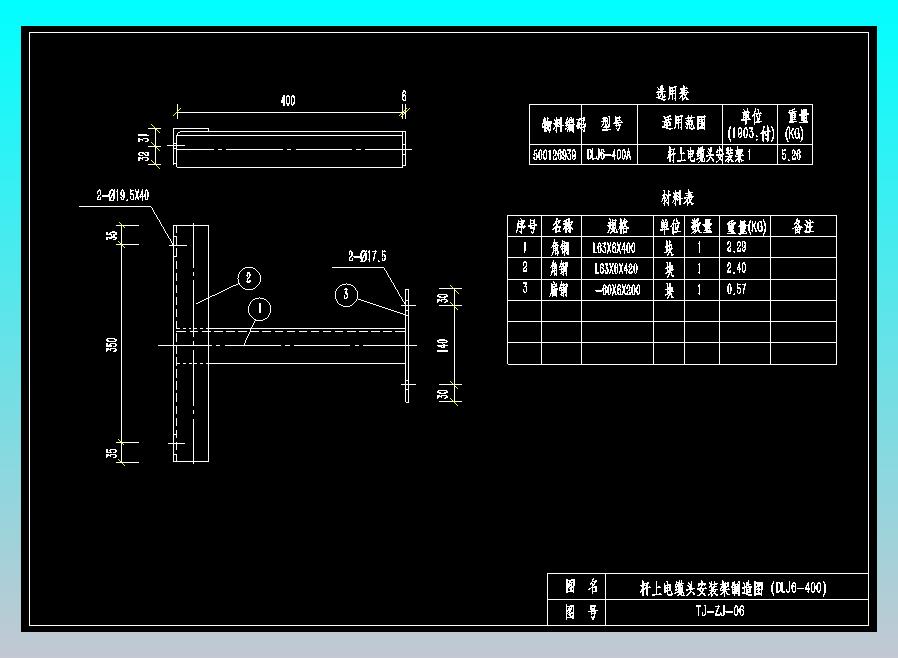The image size is (898, 658).
Task: Click the material code cell 500126939
Action: point(555,155)
